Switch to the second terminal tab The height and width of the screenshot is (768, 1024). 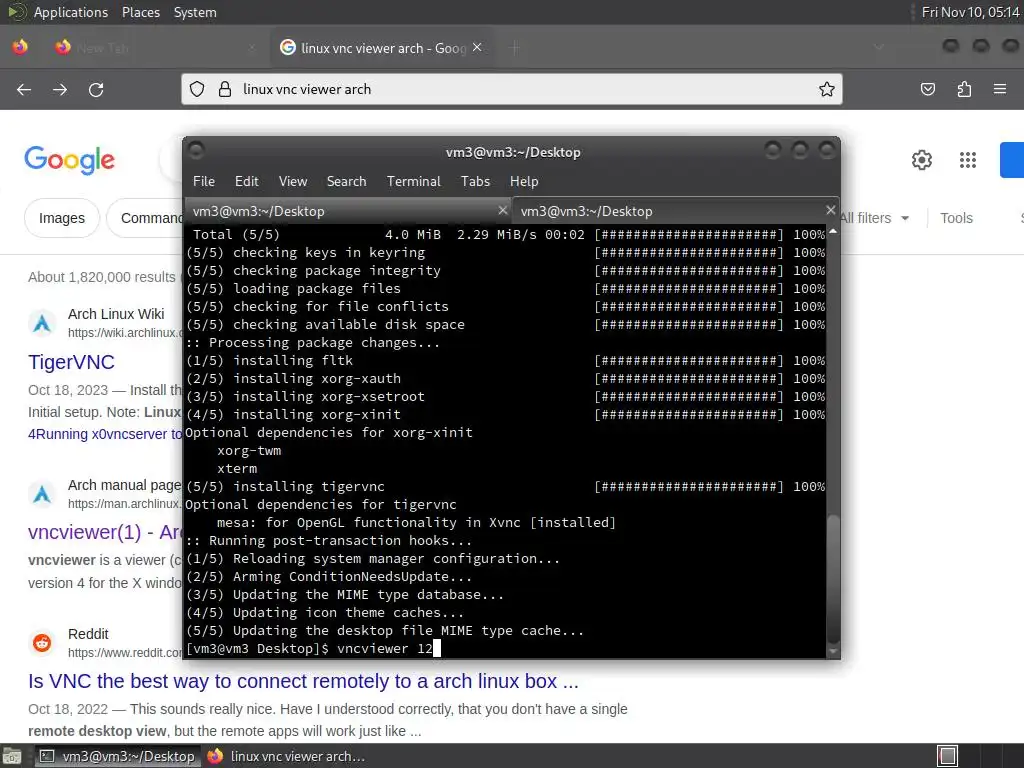(675, 211)
